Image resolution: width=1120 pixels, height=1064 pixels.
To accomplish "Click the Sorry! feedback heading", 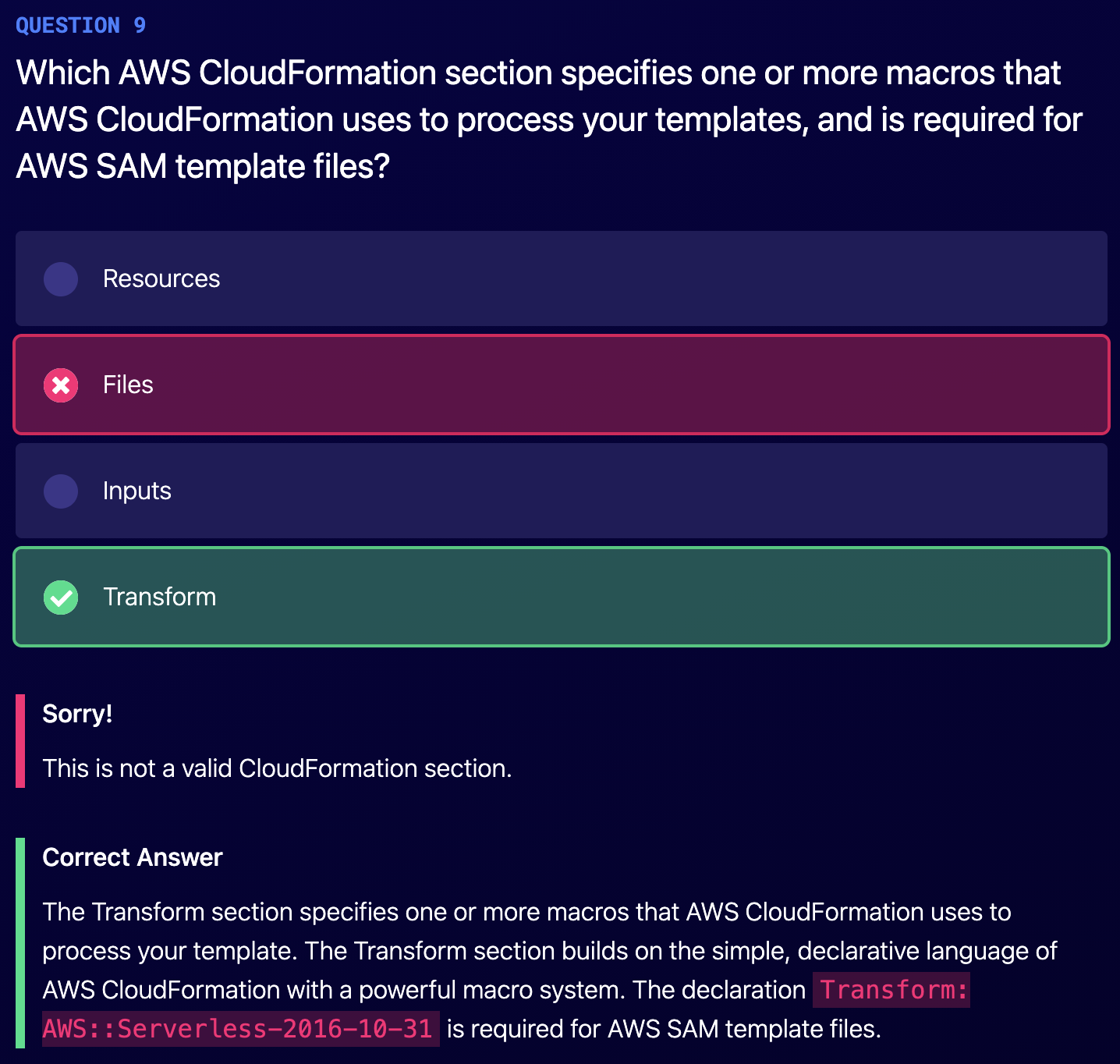I will [77, 713].
